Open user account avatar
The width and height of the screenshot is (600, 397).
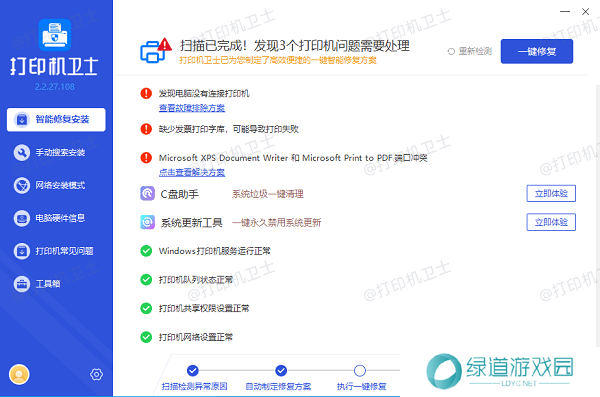[x=19, y=374]
